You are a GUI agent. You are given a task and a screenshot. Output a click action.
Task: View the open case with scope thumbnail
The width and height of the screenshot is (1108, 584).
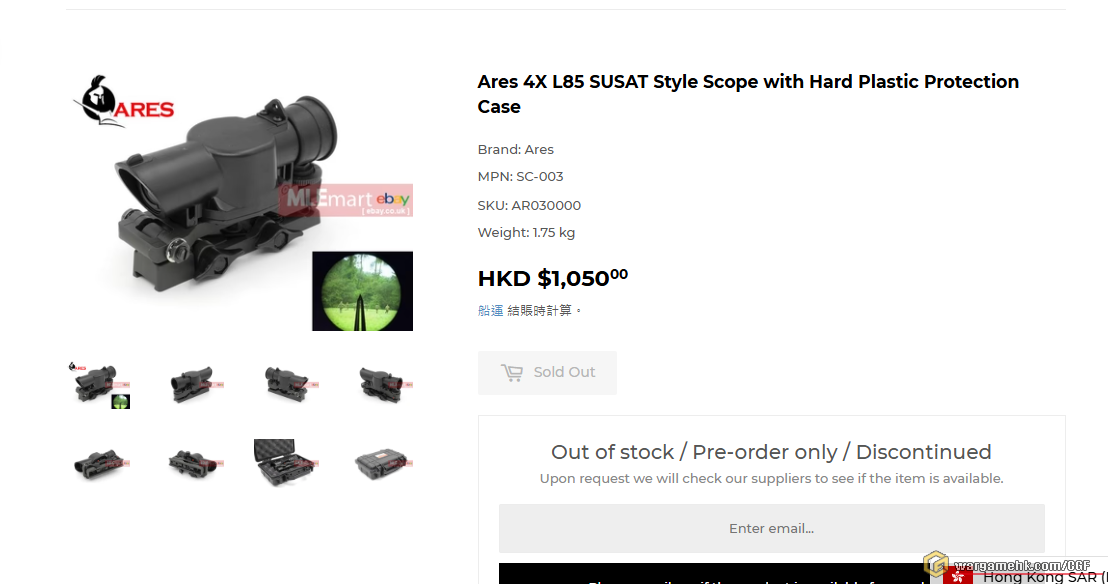coord(286,463)
